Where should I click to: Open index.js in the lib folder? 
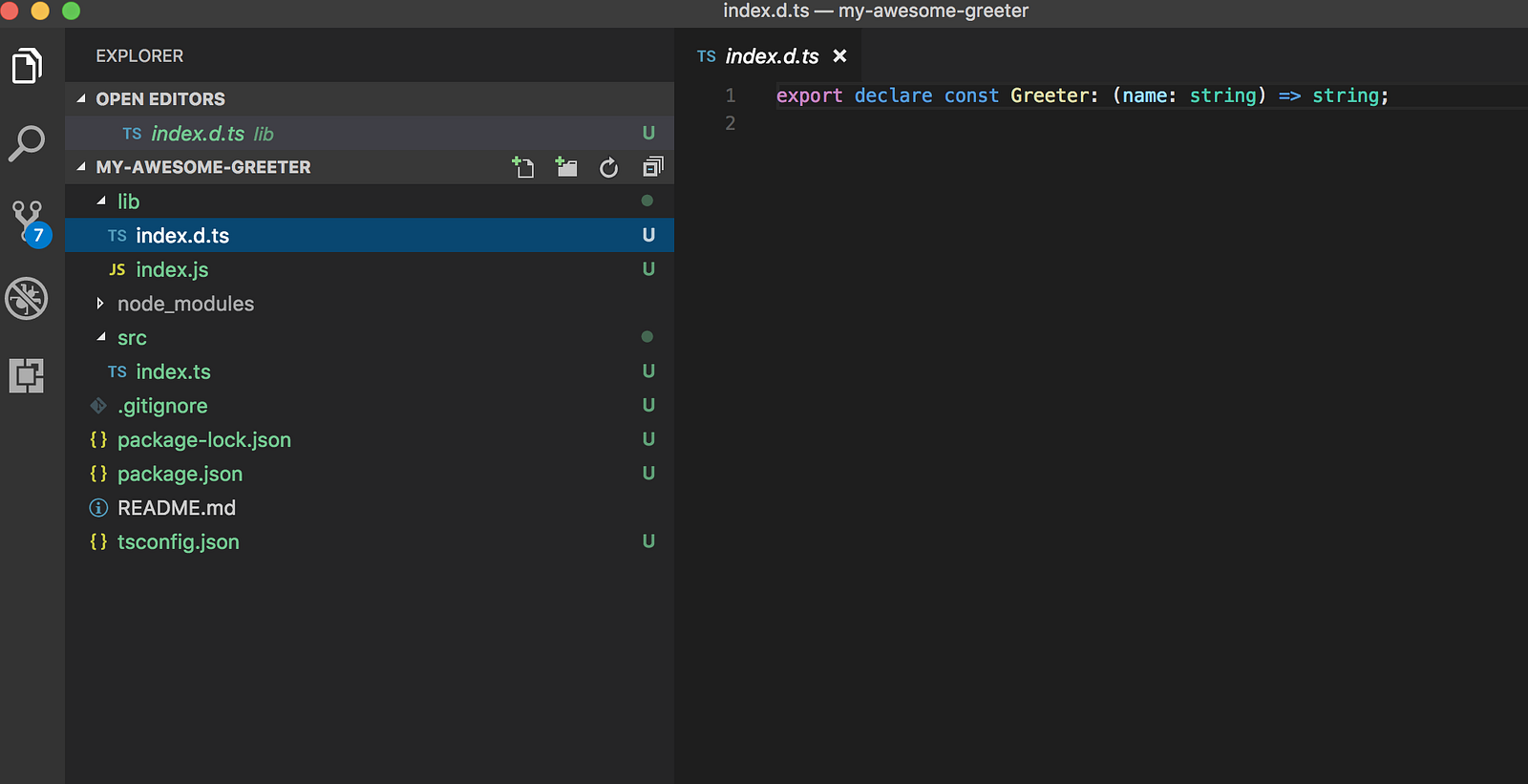[x=172, y=270]
